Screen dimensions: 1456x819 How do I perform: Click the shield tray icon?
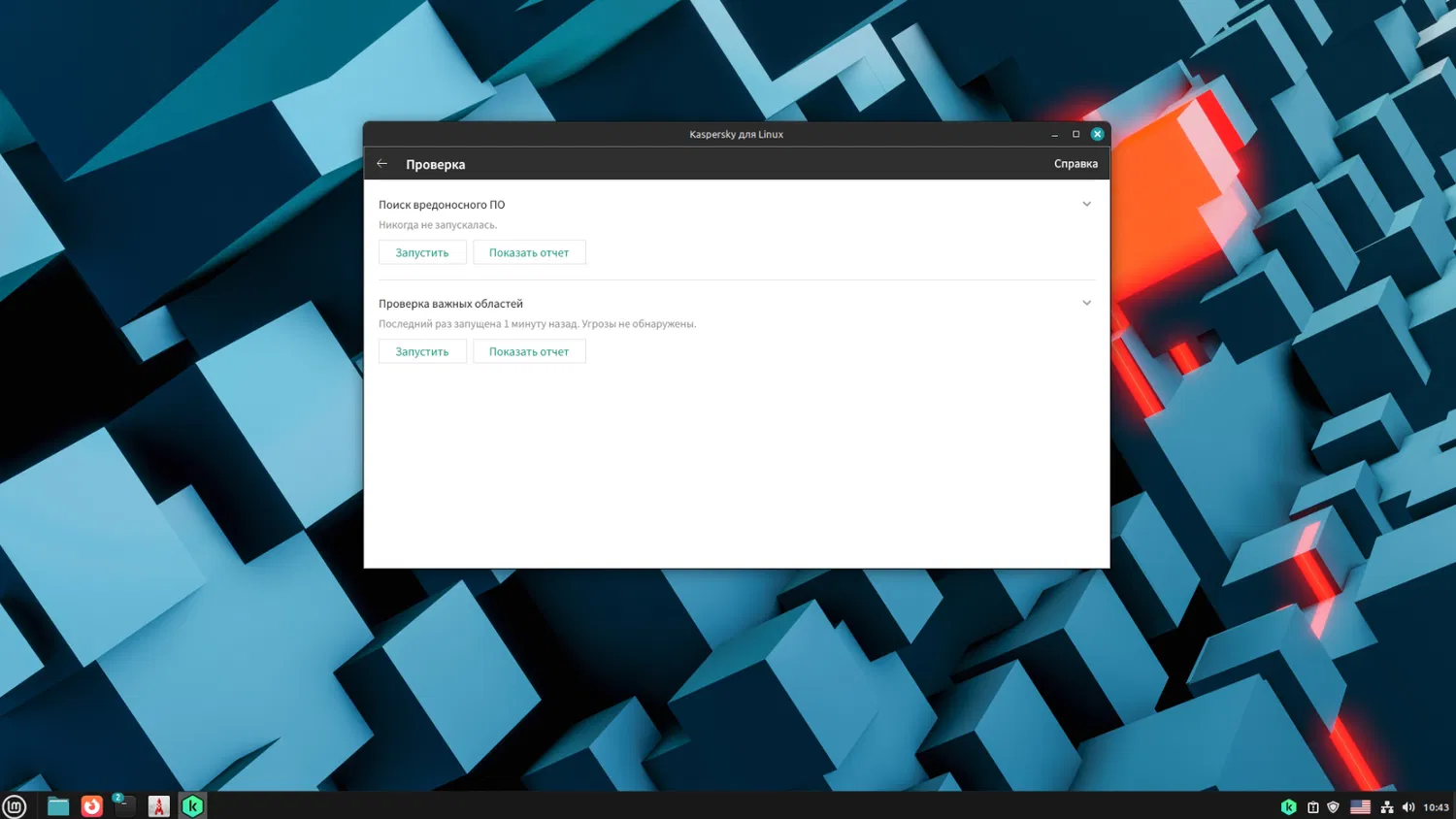[x=1334, y=806]
